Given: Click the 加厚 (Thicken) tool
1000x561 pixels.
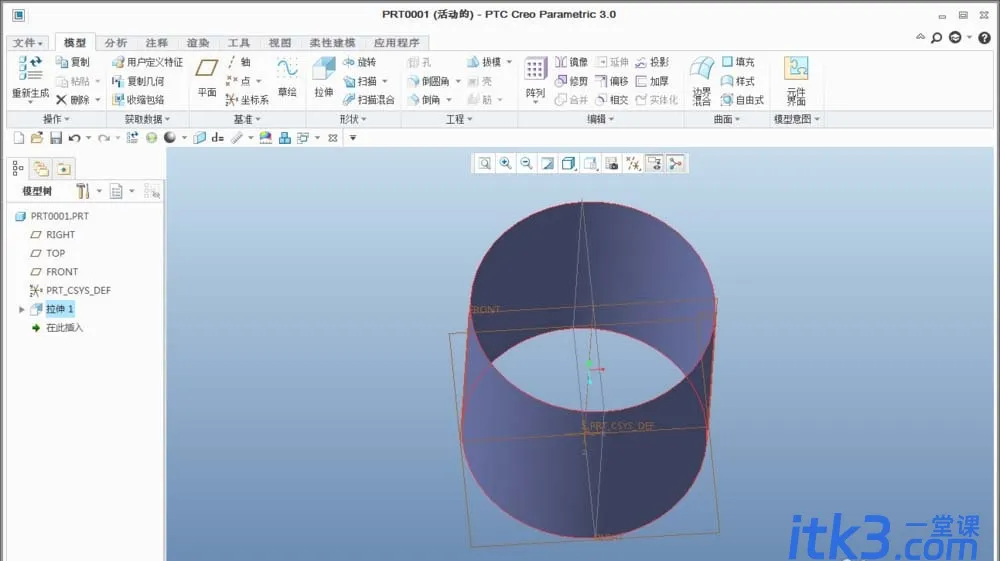Looking at the screenshot, I should pos(652,81).
